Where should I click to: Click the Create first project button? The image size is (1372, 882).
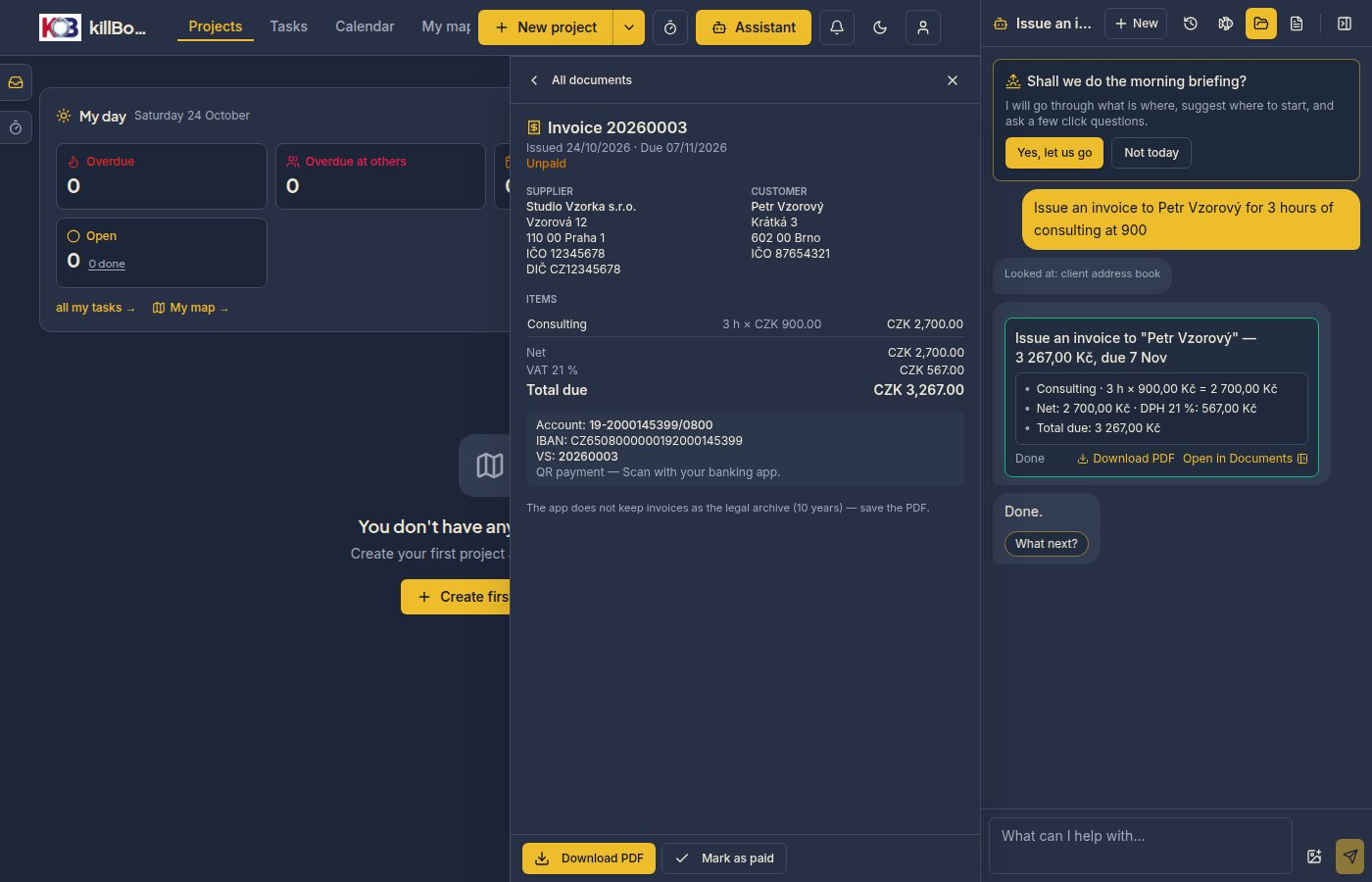(456, 597)
